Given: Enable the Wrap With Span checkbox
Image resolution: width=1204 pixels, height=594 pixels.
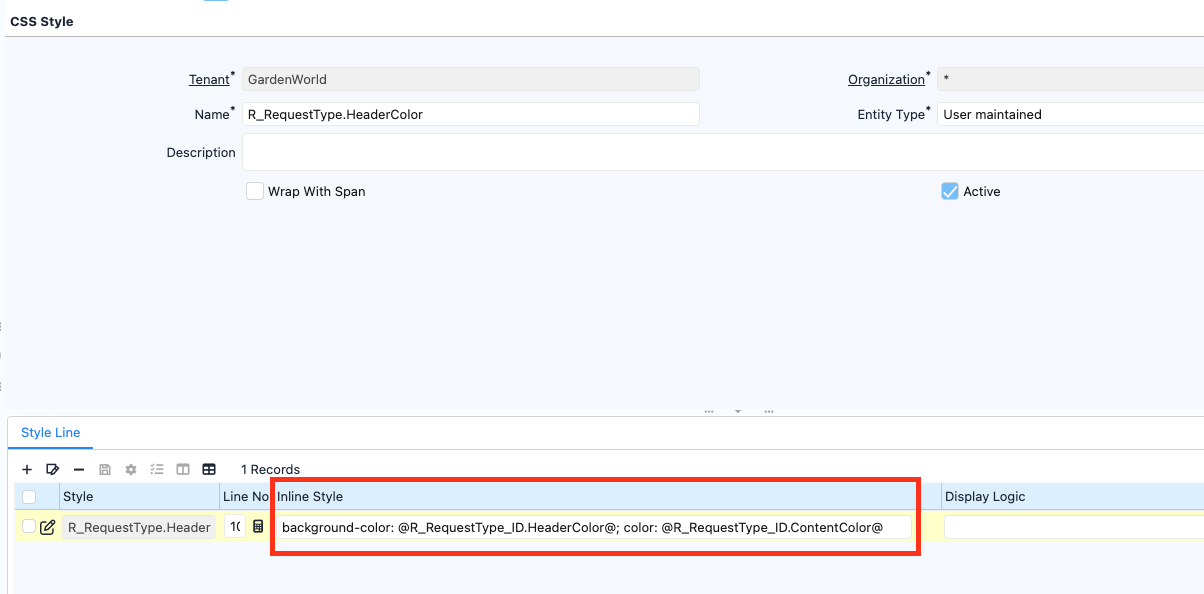Looking at the screenshot, I should 255,191.
